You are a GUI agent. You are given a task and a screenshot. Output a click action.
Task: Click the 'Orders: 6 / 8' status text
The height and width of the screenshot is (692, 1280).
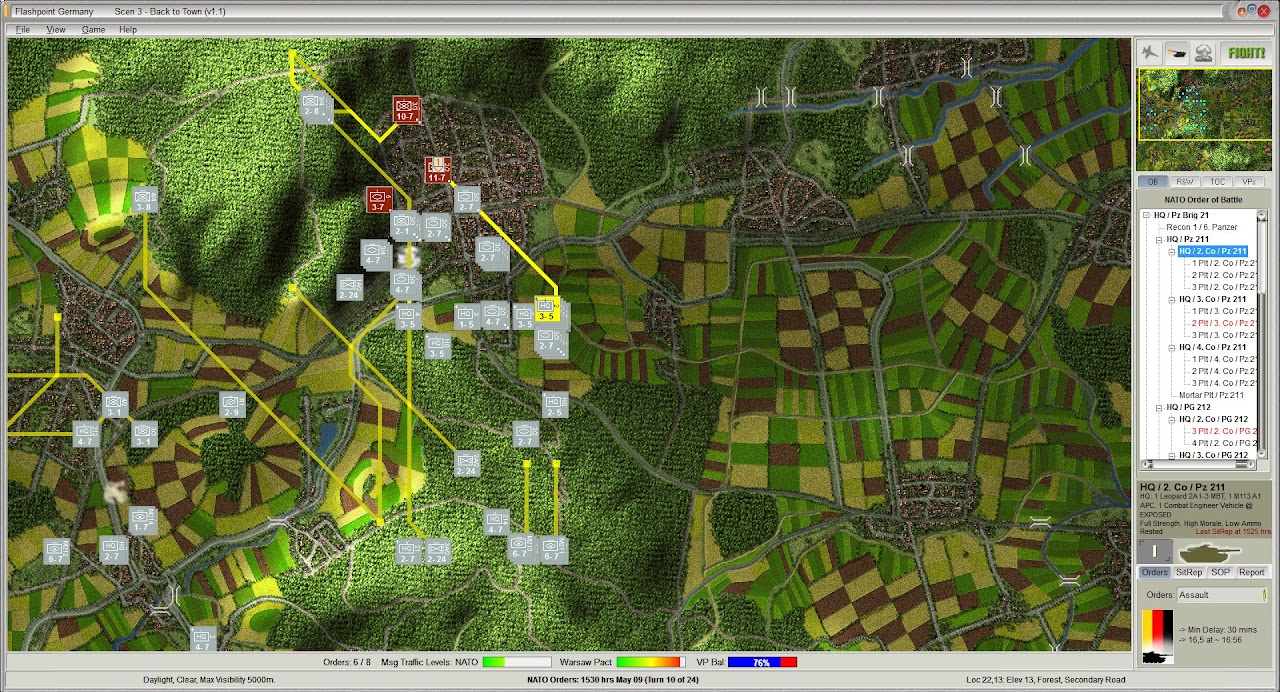(347, 662)
